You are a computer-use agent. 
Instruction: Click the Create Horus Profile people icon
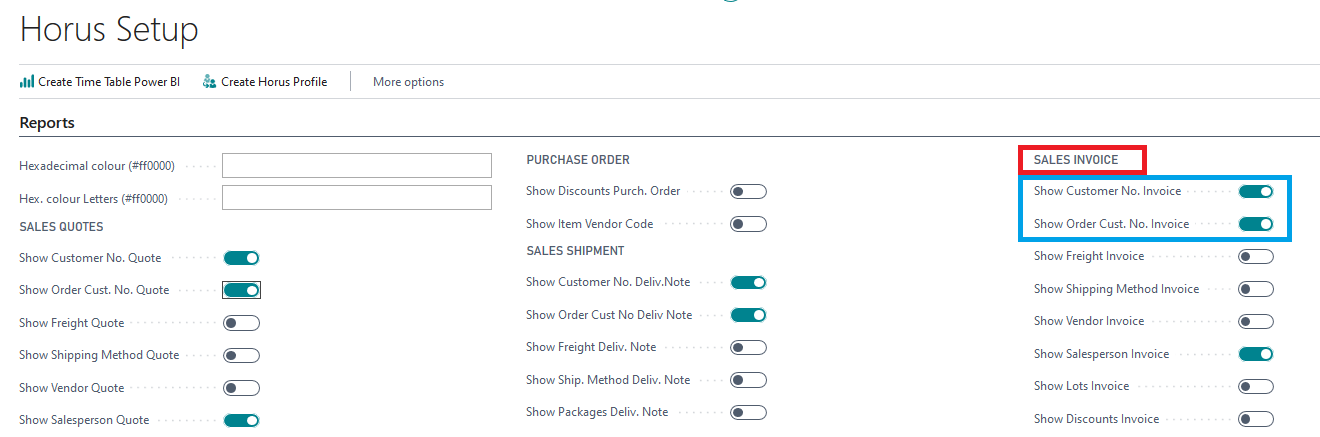coord(209,82)
